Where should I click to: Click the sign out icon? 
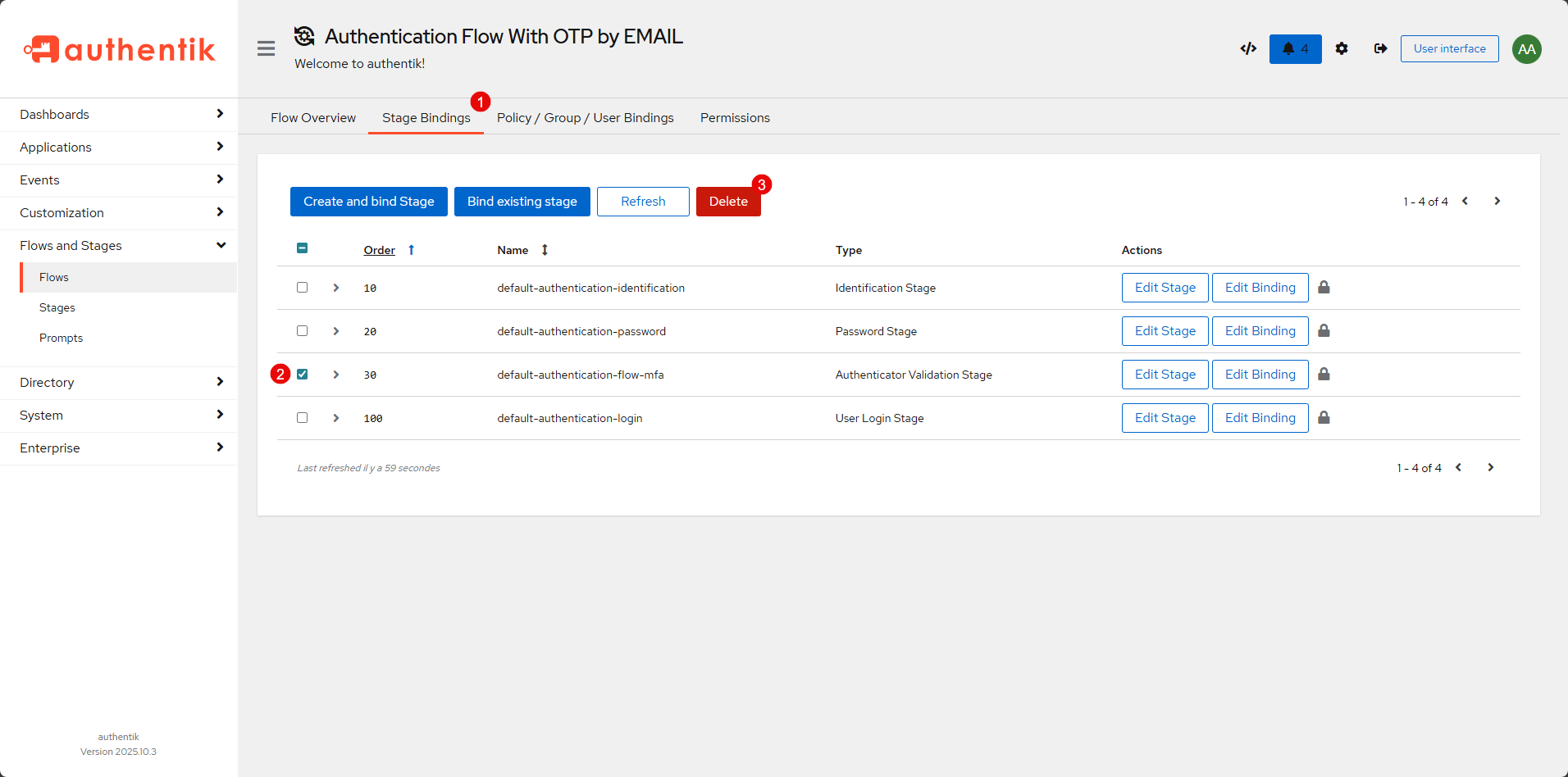(1381, 49)
